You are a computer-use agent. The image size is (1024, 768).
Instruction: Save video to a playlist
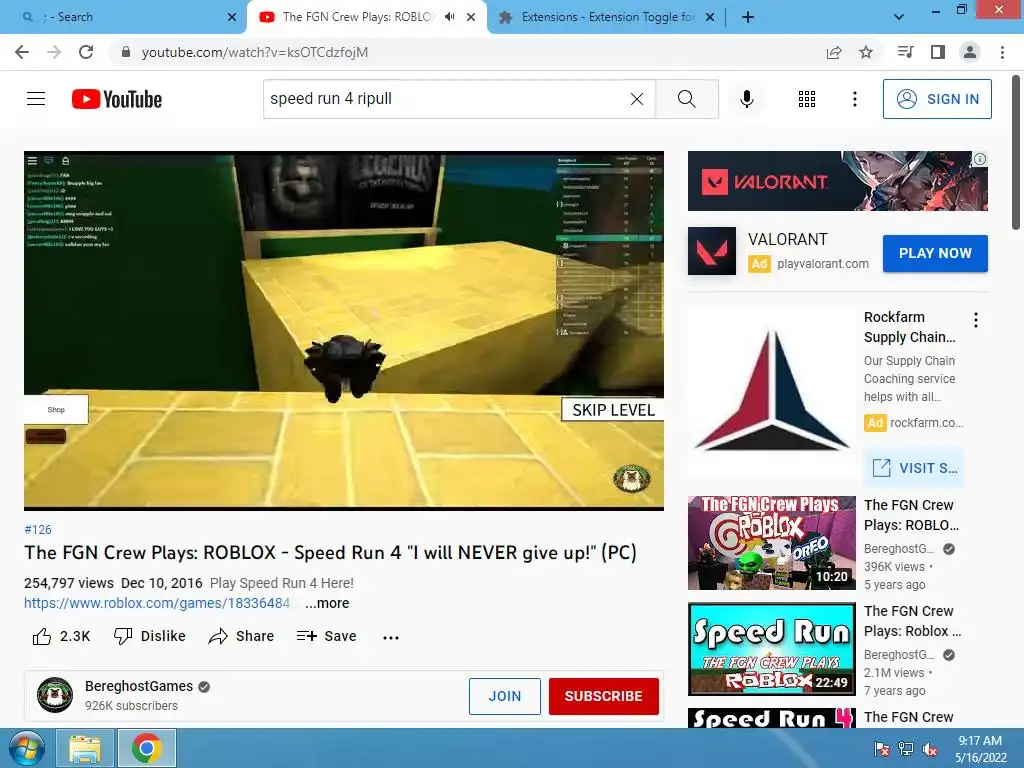[326, 636]
